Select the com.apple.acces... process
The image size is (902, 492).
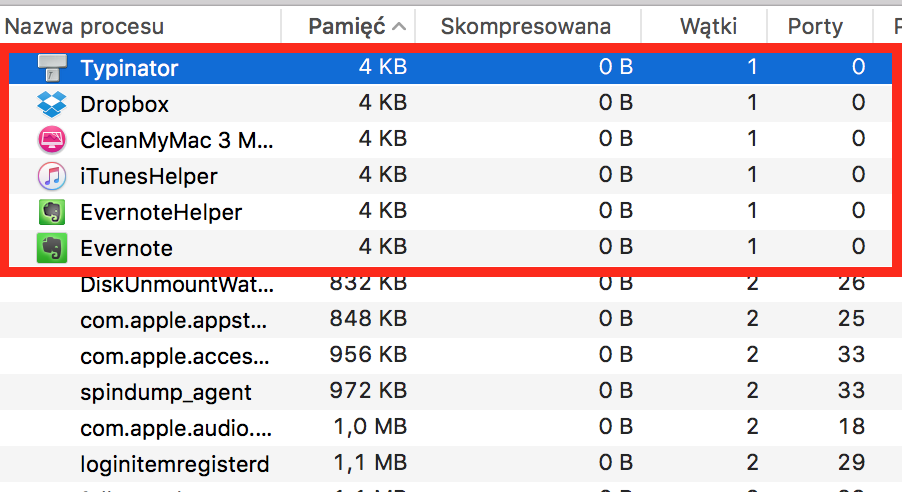coord(451,356)
